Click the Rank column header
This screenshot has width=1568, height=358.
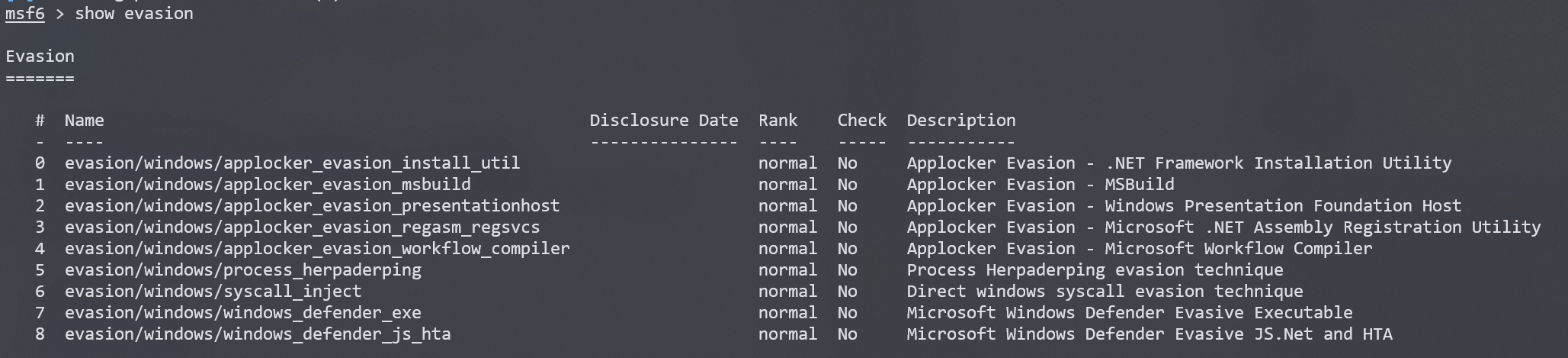[x=778, y=121]
